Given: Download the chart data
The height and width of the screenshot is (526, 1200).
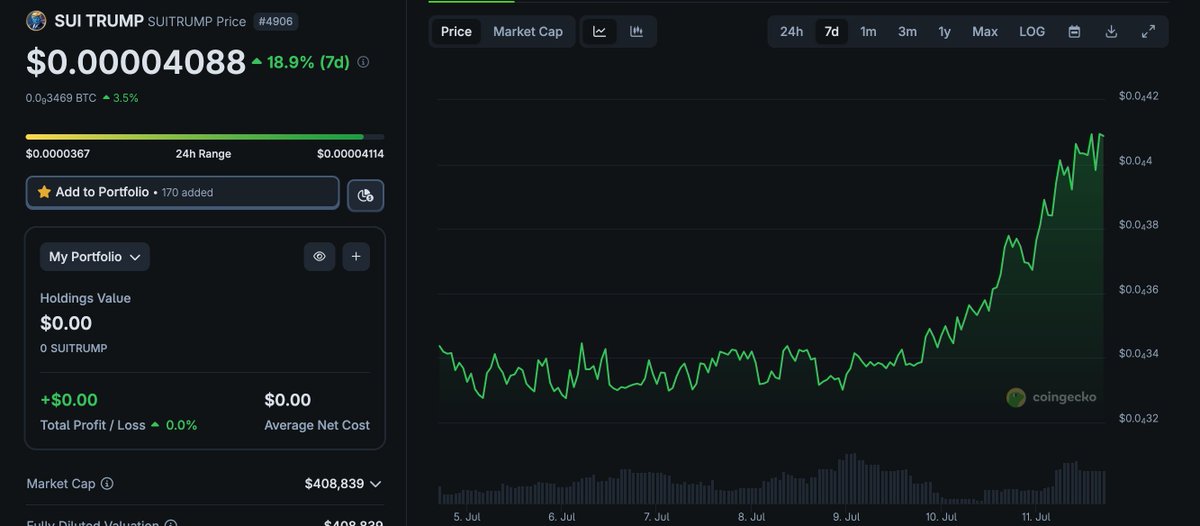Looking at the screenshot, I should click(1111, 31).
